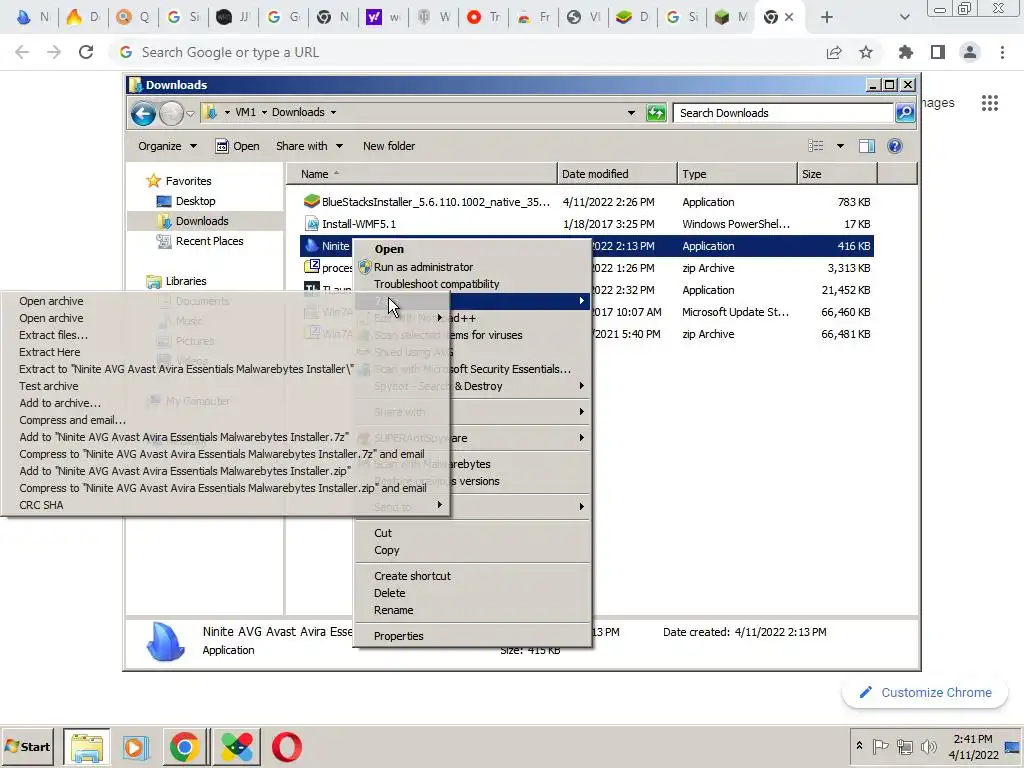Click the change view icon in Explorer

816,146
